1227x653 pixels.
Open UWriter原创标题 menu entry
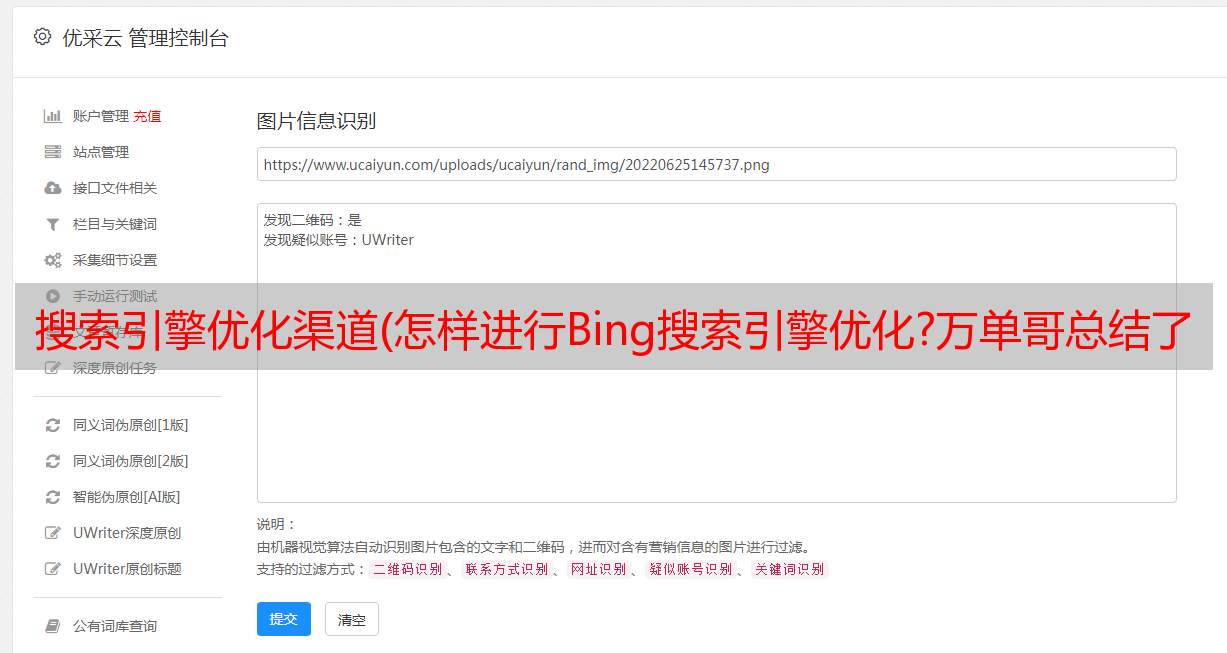127,569
